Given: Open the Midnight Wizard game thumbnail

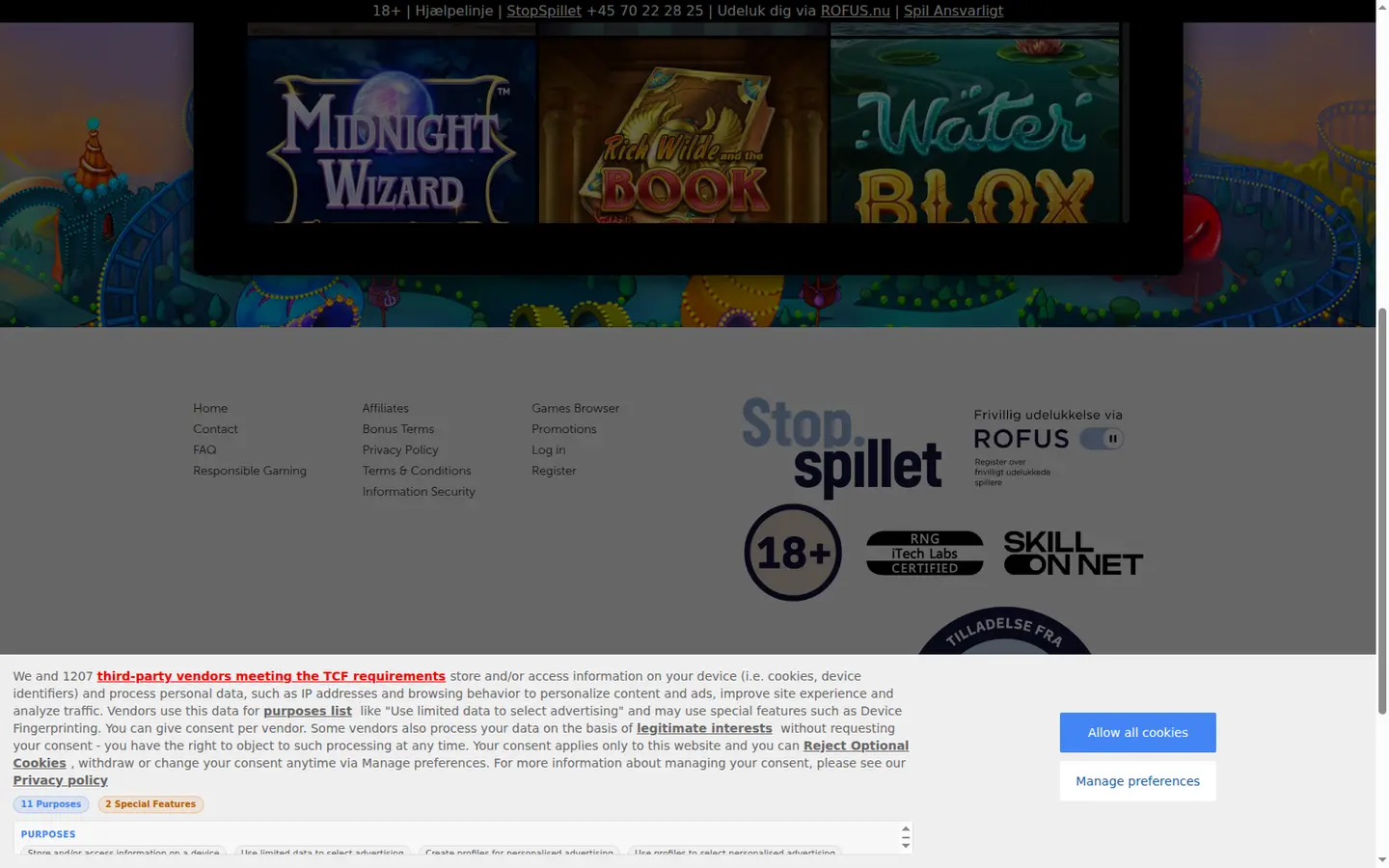Looking at the screenshot, I should point(392,131).
